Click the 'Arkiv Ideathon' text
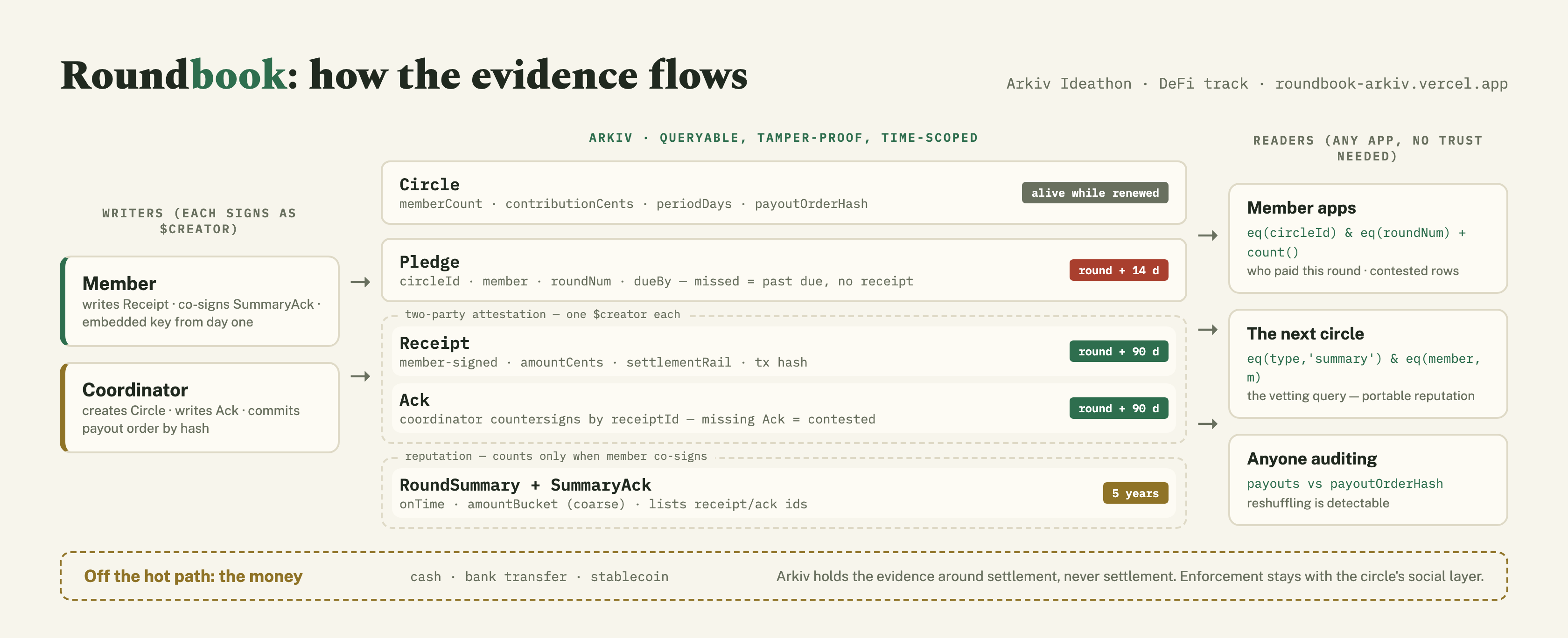The height and width of the screenshot is (638, 1568). [x=1068, y=83]
